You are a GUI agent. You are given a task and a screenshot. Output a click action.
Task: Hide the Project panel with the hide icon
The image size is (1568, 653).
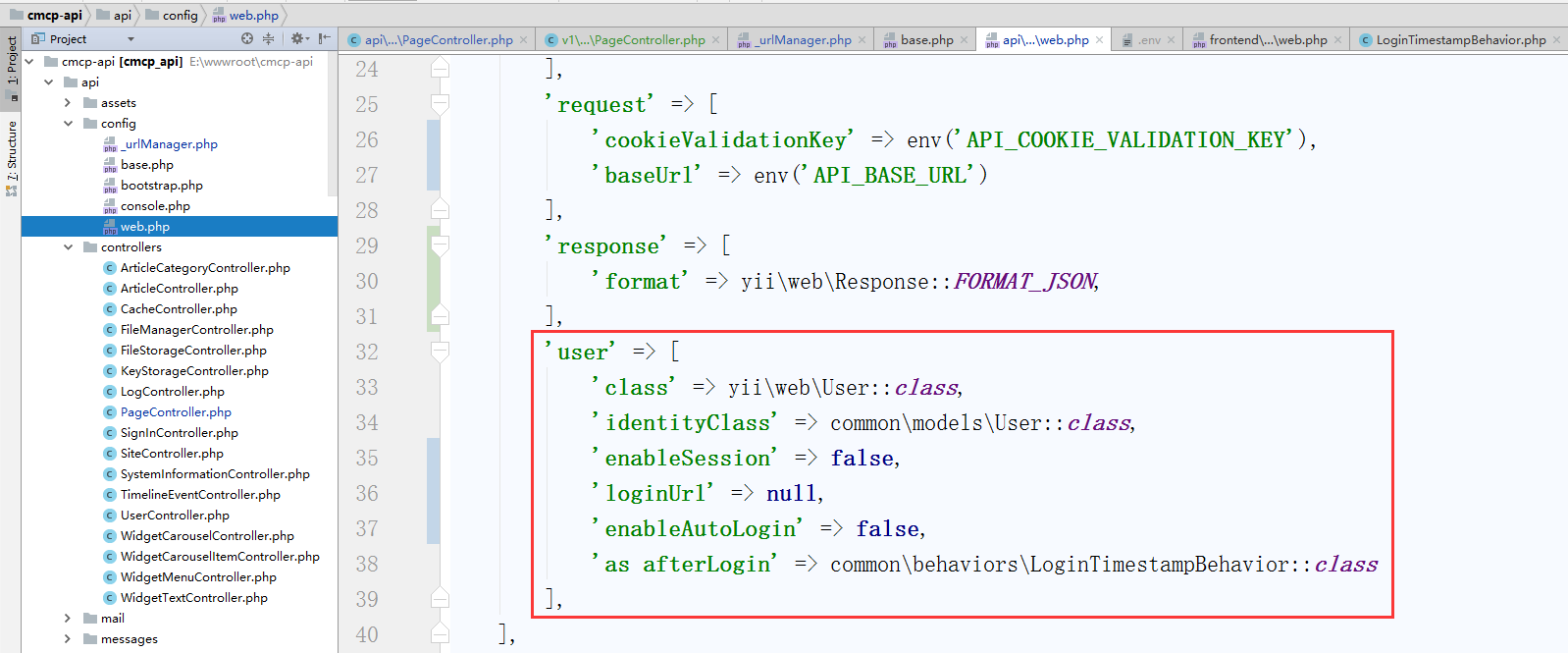pos(324,38)
